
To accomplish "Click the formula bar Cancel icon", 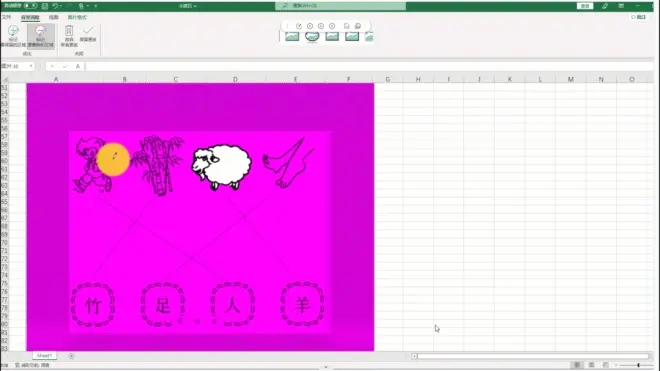I will tap(52, 66).
